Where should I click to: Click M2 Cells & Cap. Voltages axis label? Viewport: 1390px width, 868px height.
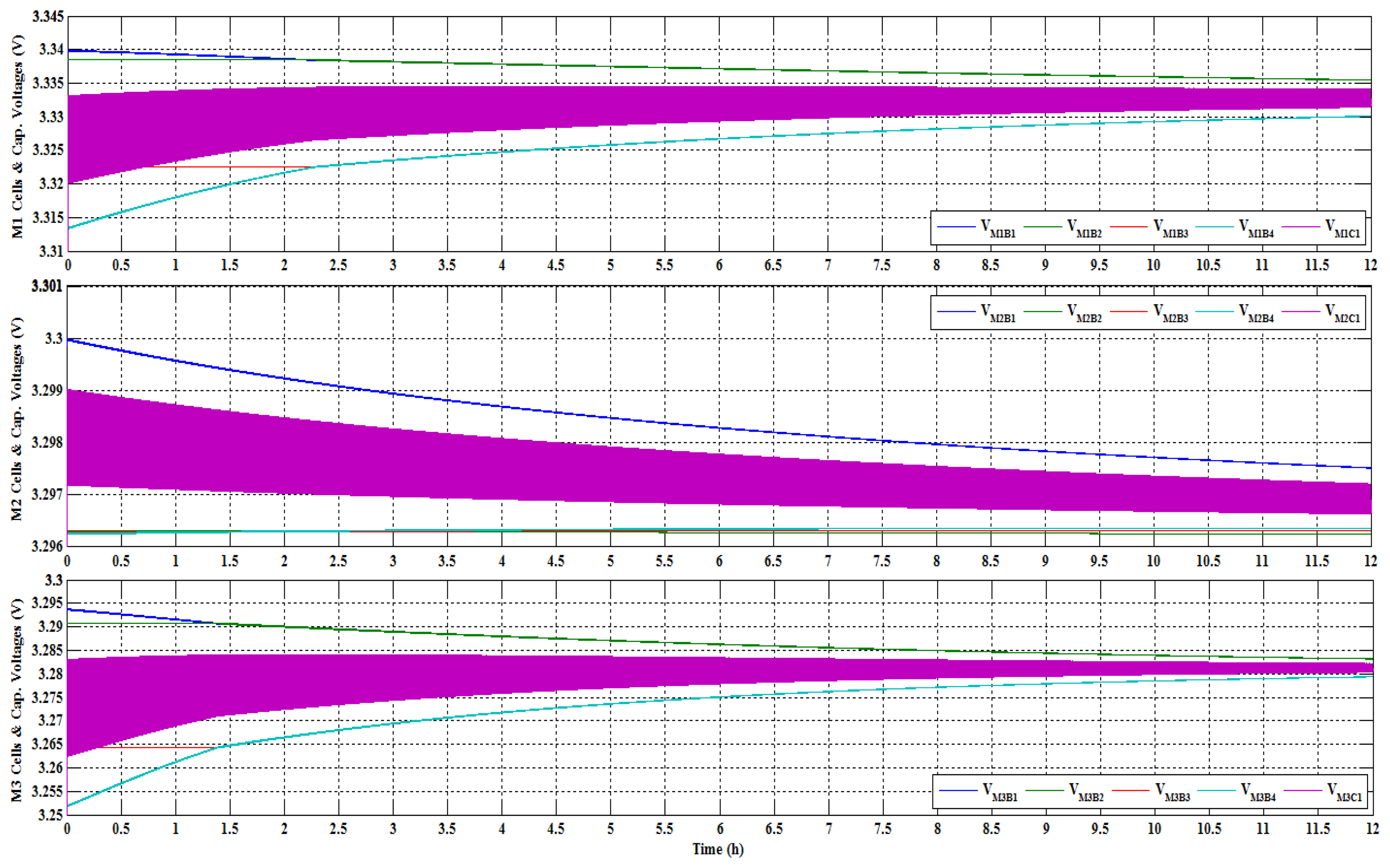[x=17, y=419]
